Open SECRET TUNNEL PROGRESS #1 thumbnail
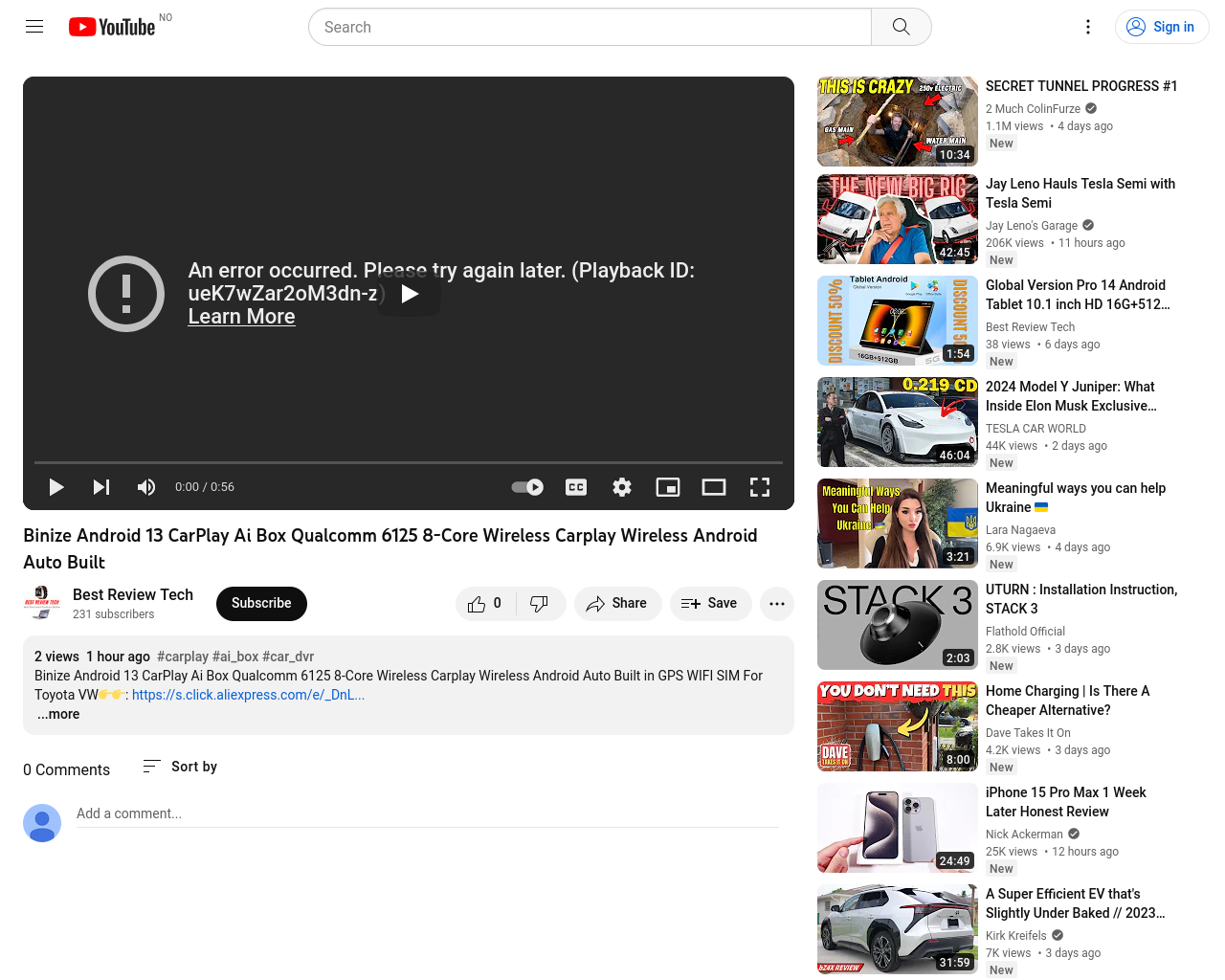The width and height of the screenshot is (1225, 980). pyautogui.click(x=898, y=122)
